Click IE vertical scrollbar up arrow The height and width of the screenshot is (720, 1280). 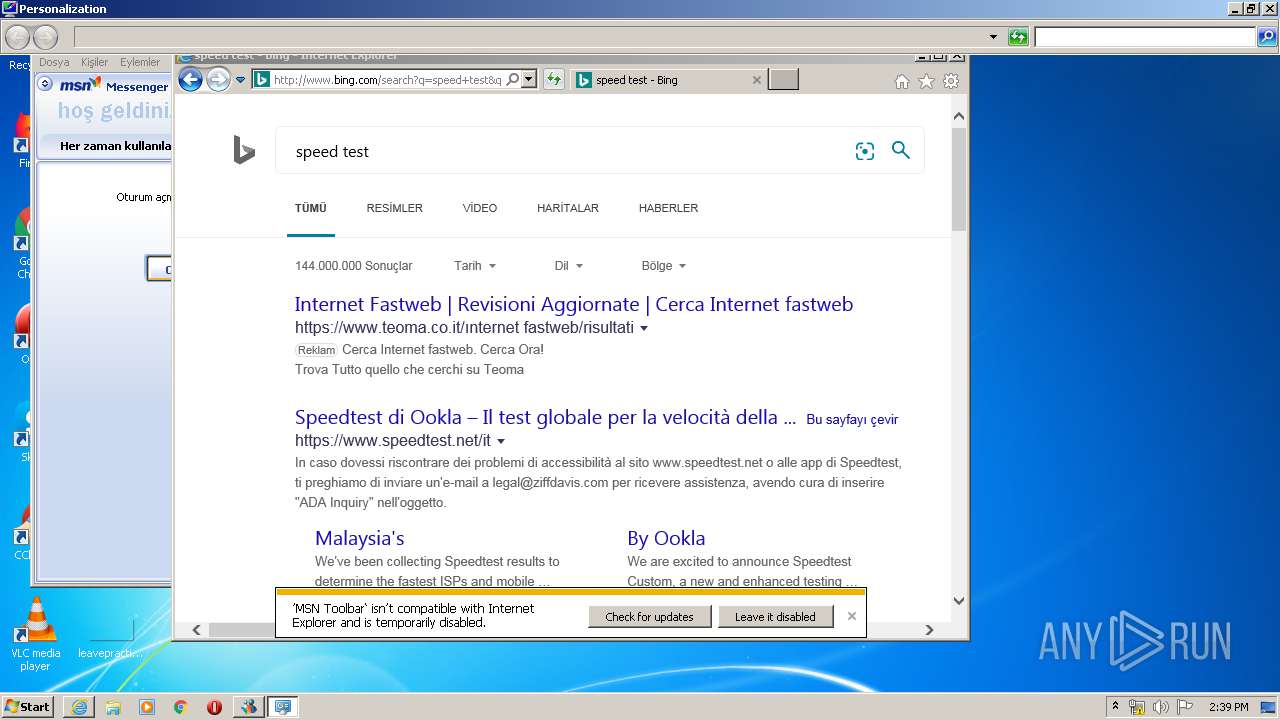(x=959, y=116)
